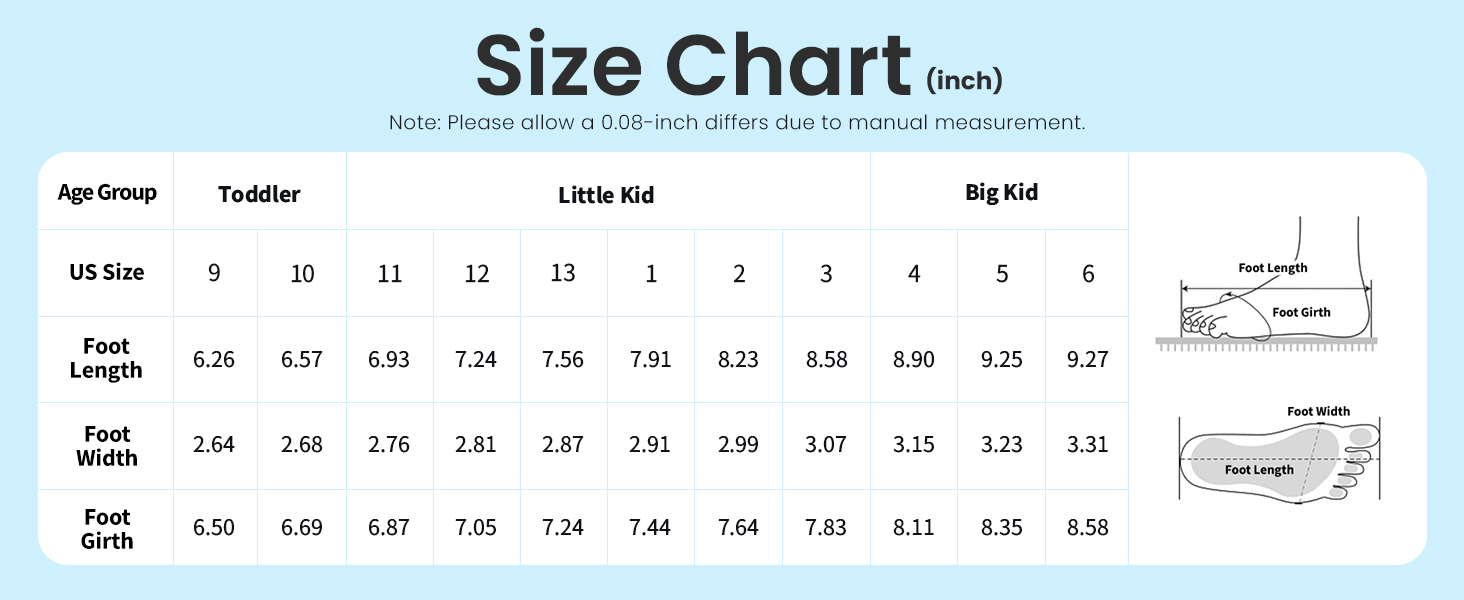The image size is (1464, 600).
Task: Select the Toddler age group header
Action: coord(259,194)
